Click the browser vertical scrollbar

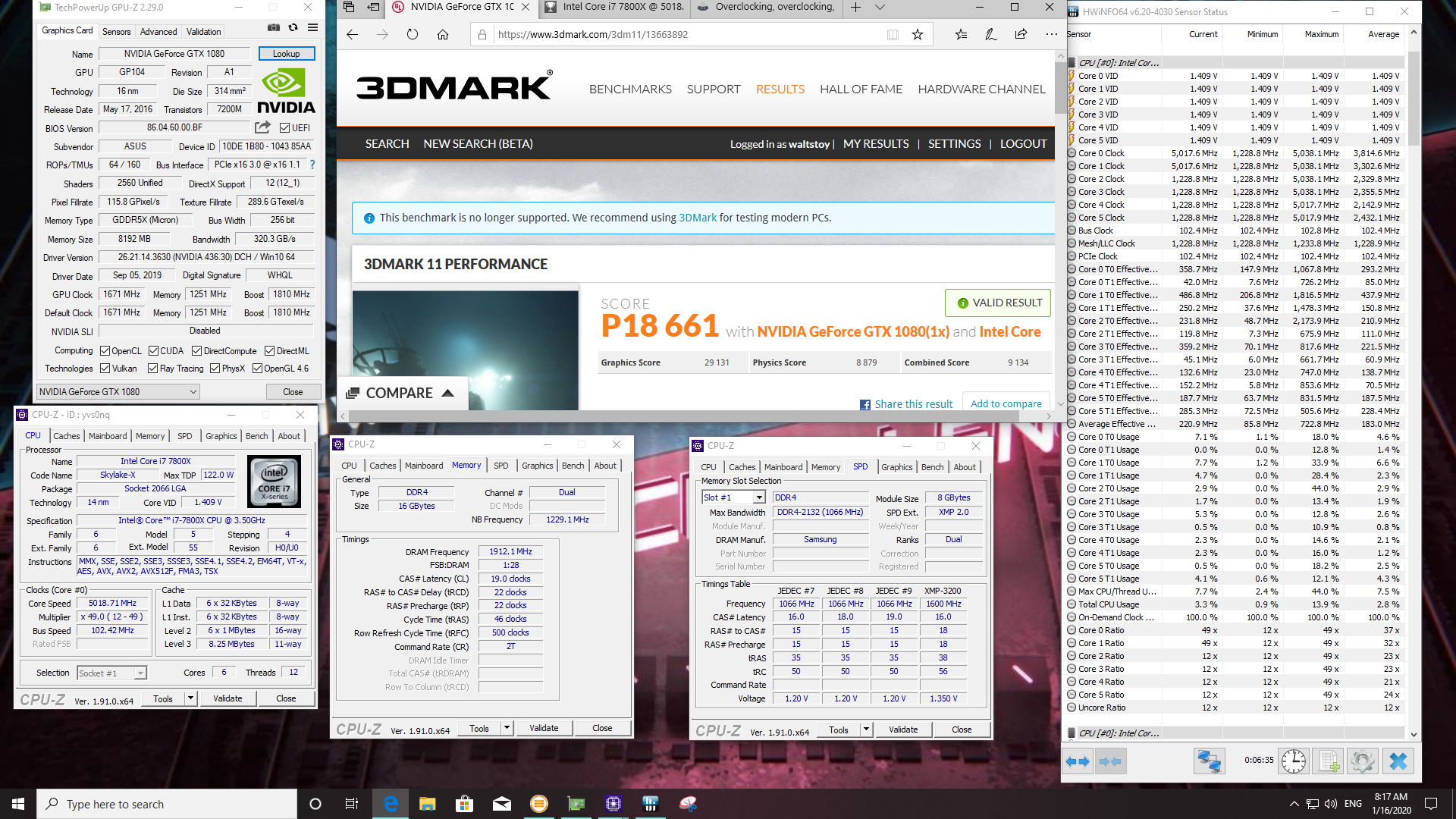pos(1060,87)
